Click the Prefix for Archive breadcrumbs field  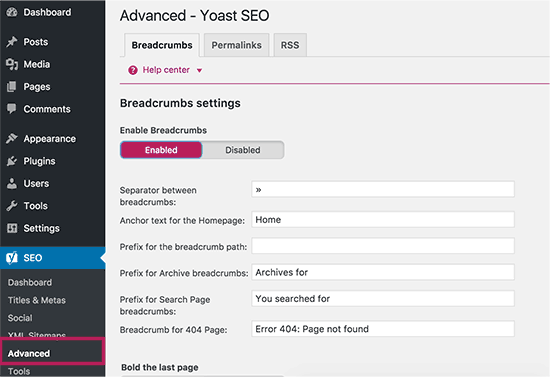coord(383,272)
